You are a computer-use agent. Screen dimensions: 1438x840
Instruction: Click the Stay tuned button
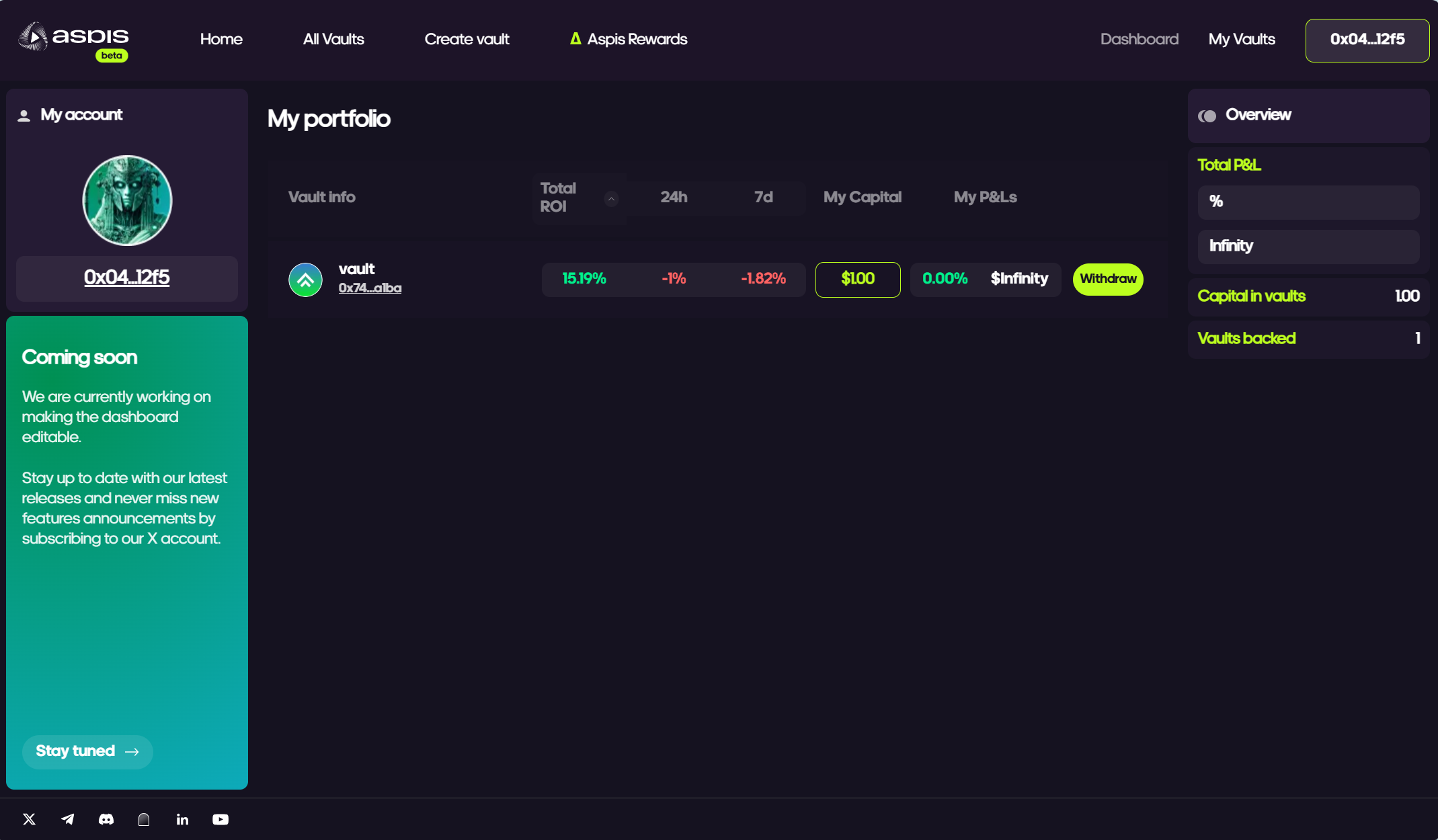pyautogui.click(x=87, y=751)
